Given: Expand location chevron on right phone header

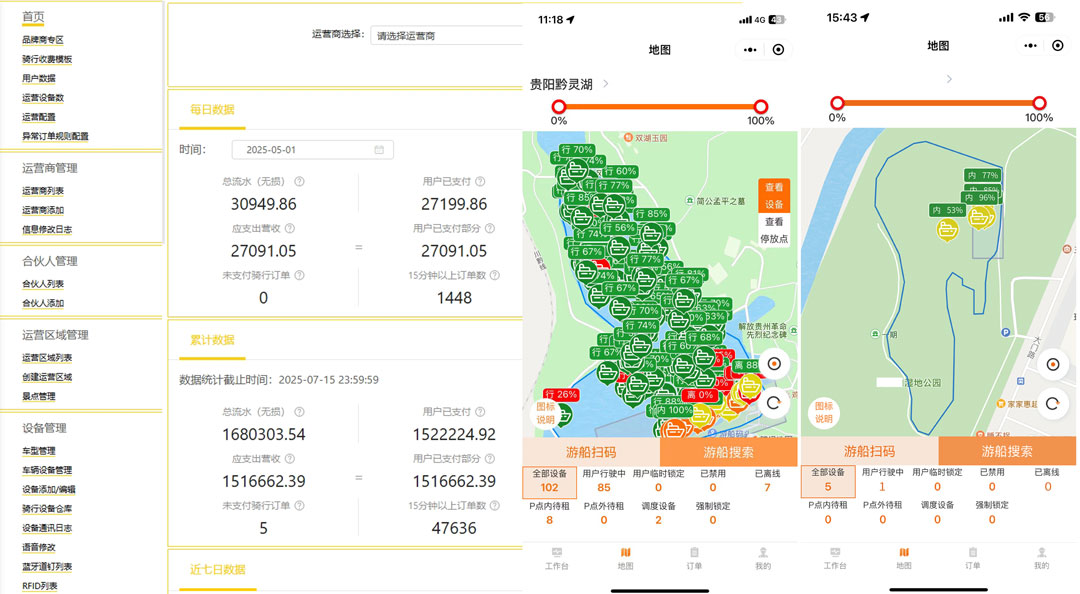Looking at the screenshot, I should pyautogui.click(x=948, y=79).
